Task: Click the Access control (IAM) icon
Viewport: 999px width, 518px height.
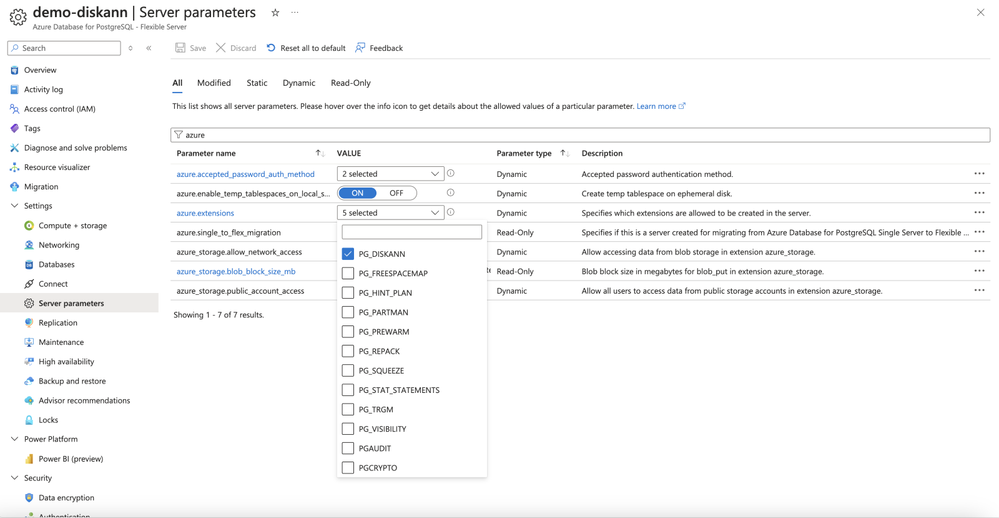Action: point(15,109)
